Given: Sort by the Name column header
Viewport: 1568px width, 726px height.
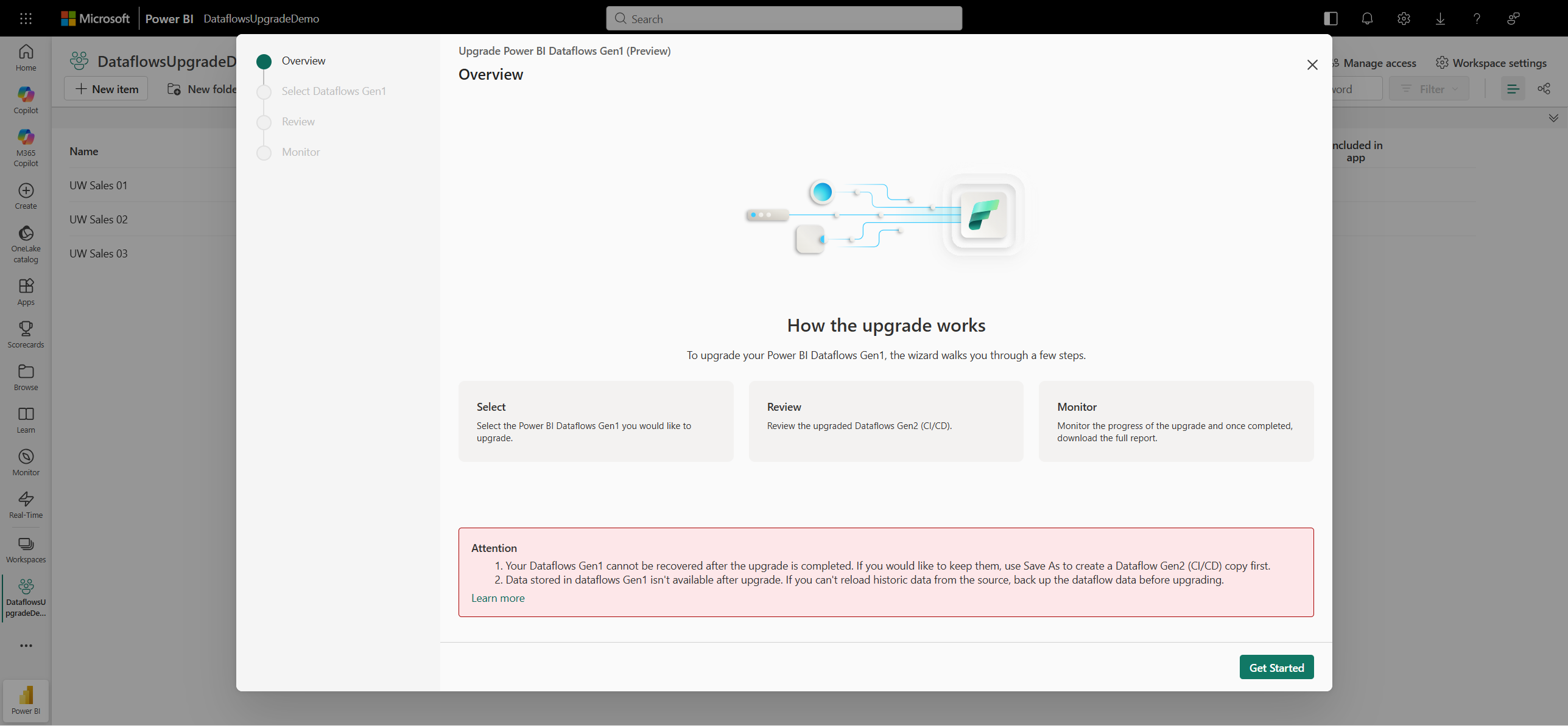Looking at the screenshot, I should point(84,152).
